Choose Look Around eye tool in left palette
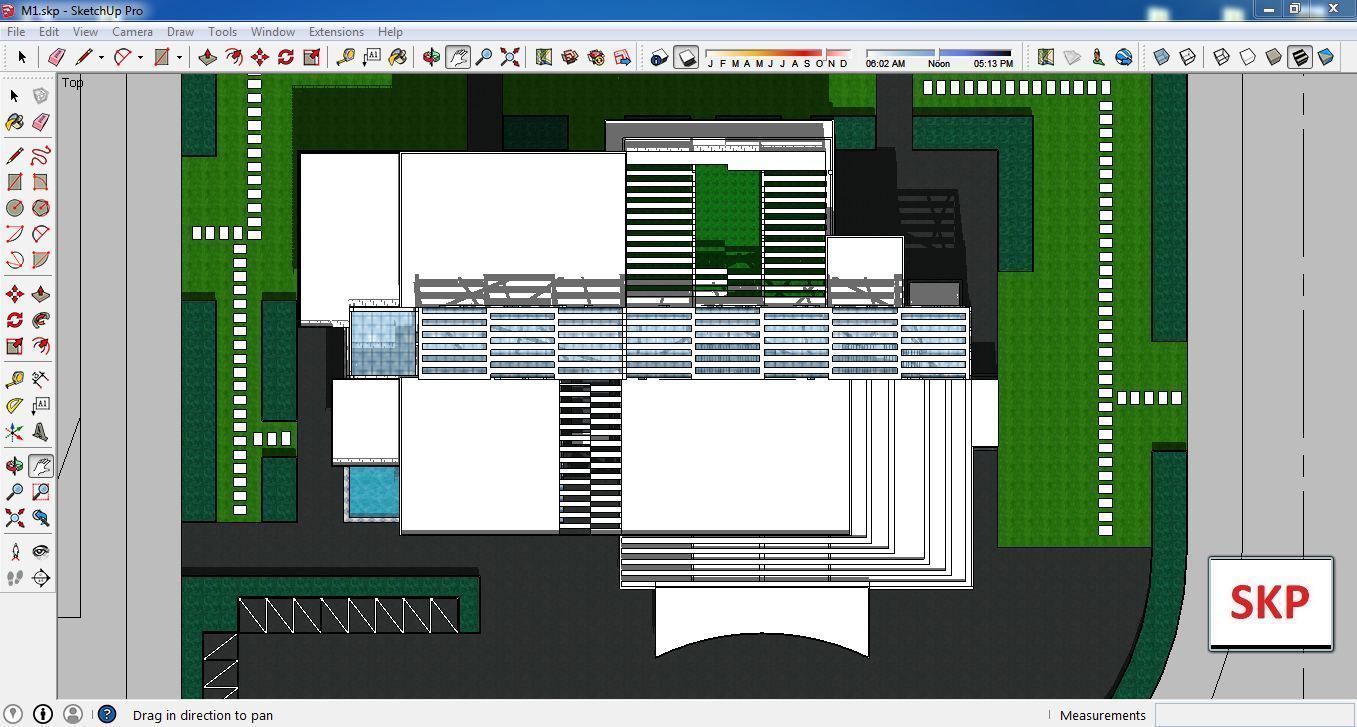 point(40,552)
